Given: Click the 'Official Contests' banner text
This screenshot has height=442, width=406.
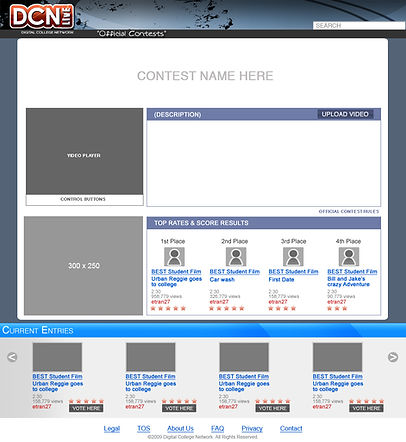Looking at the screenshot, I should pyautogui.click(x=131, y=33).
